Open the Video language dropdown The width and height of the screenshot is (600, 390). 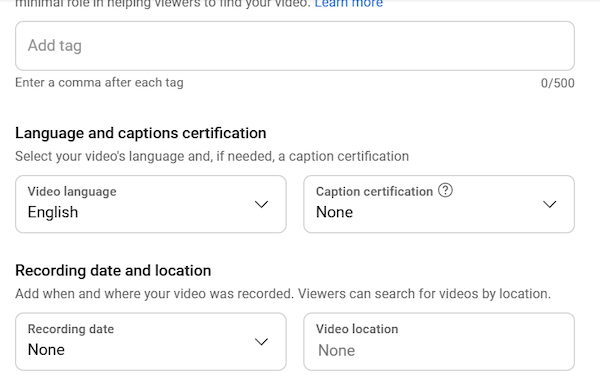(x=151, y=204)
